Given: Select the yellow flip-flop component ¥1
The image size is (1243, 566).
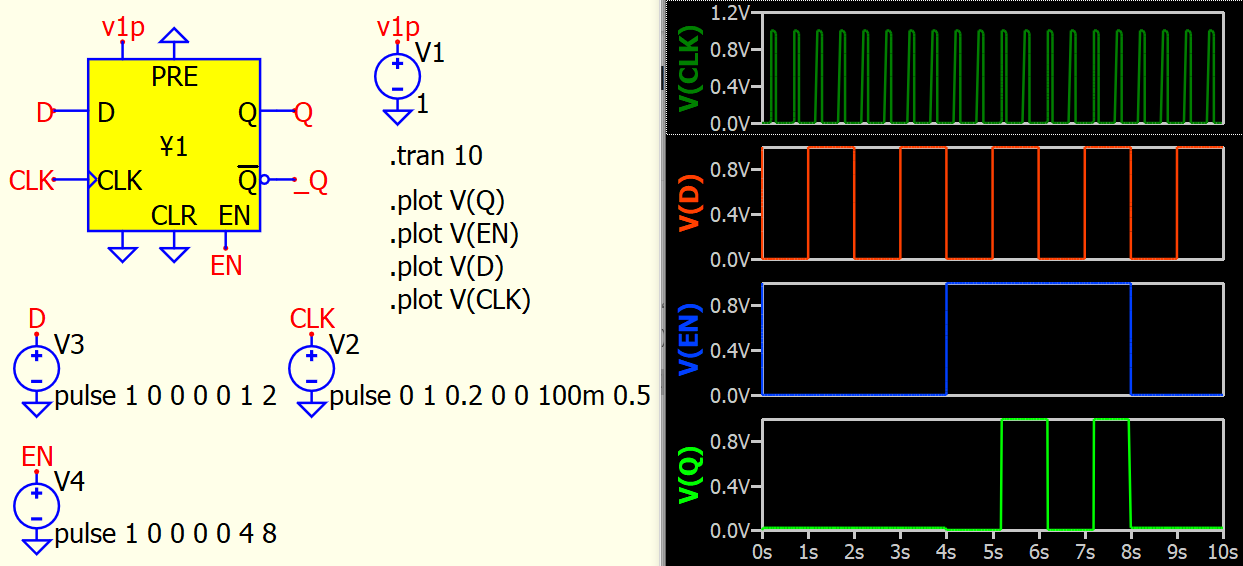Looking at the screenshot, I should [174, 145].
